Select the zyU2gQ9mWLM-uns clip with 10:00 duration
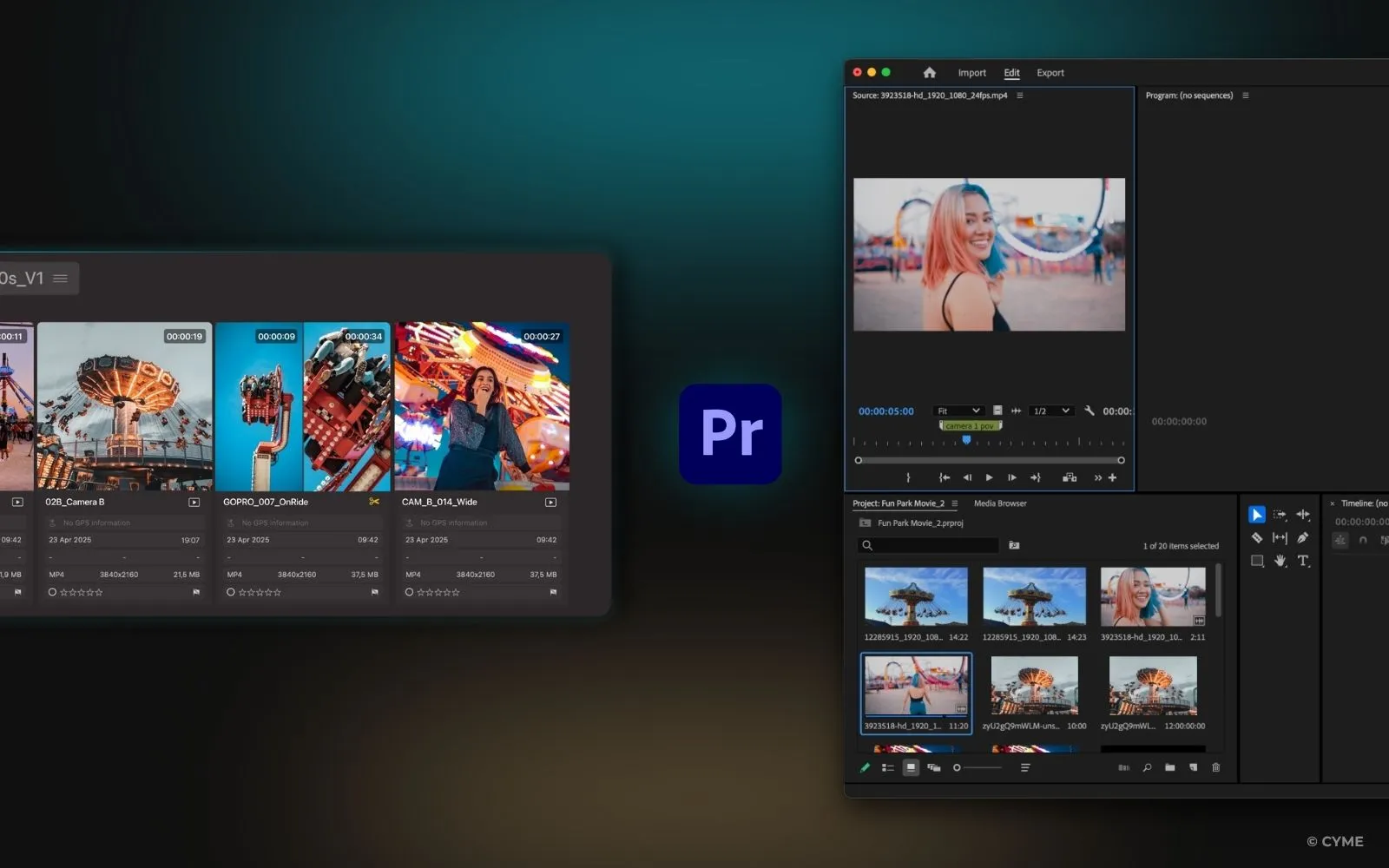Viewport: 1389px width, 868px height. point(1034,693)
